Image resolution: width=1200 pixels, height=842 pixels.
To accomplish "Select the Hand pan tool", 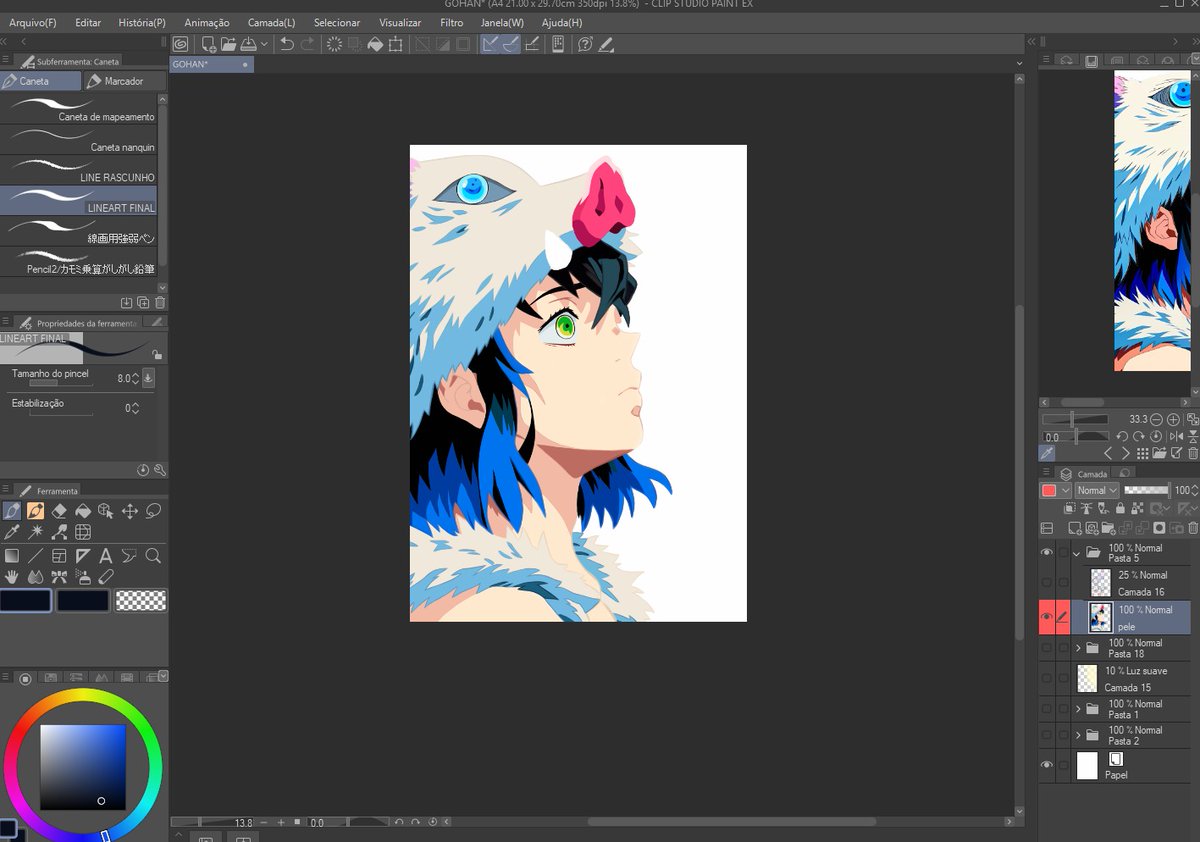I will click(12, 577).
